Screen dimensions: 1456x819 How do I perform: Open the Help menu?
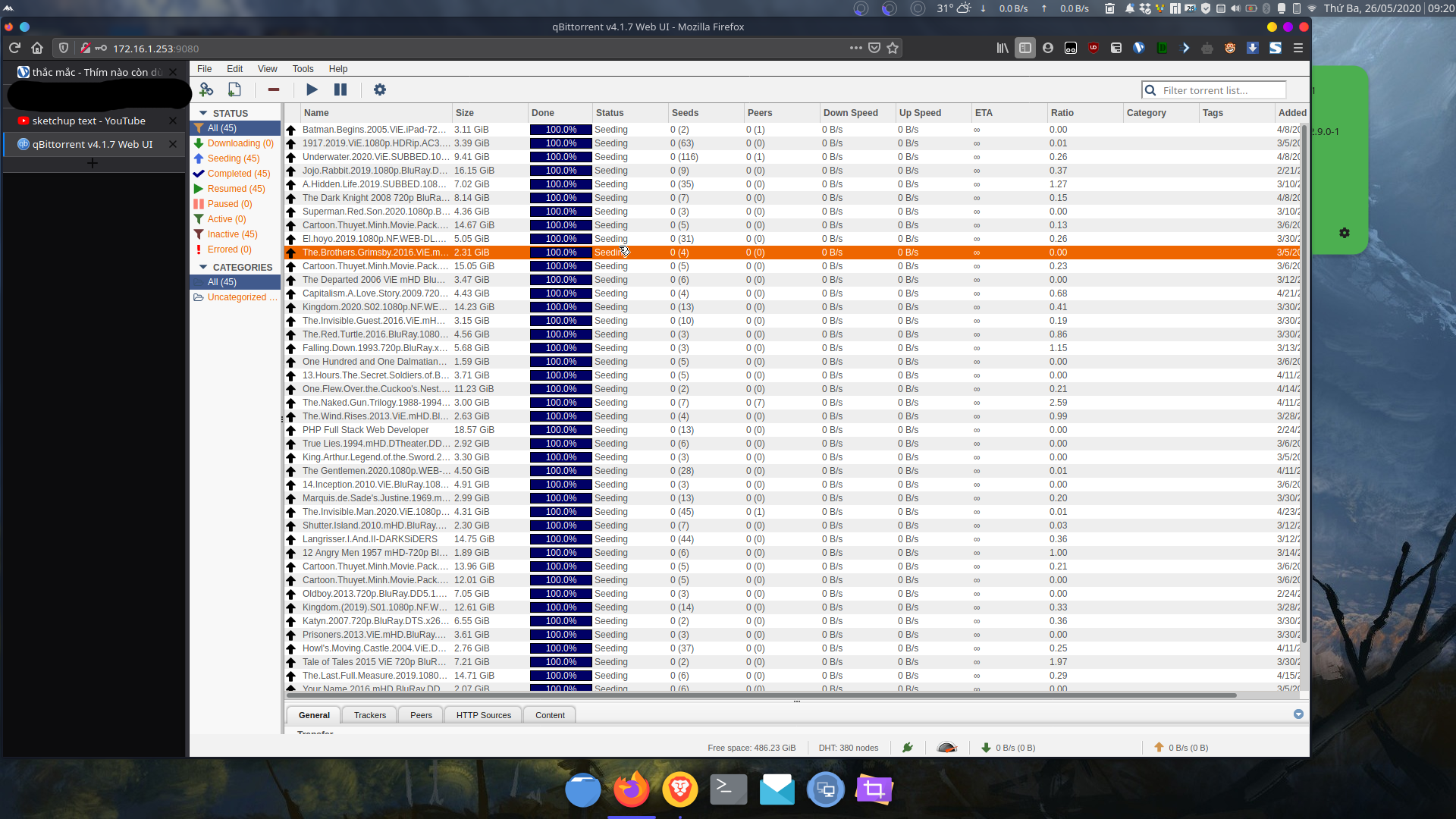pos(338,68)
